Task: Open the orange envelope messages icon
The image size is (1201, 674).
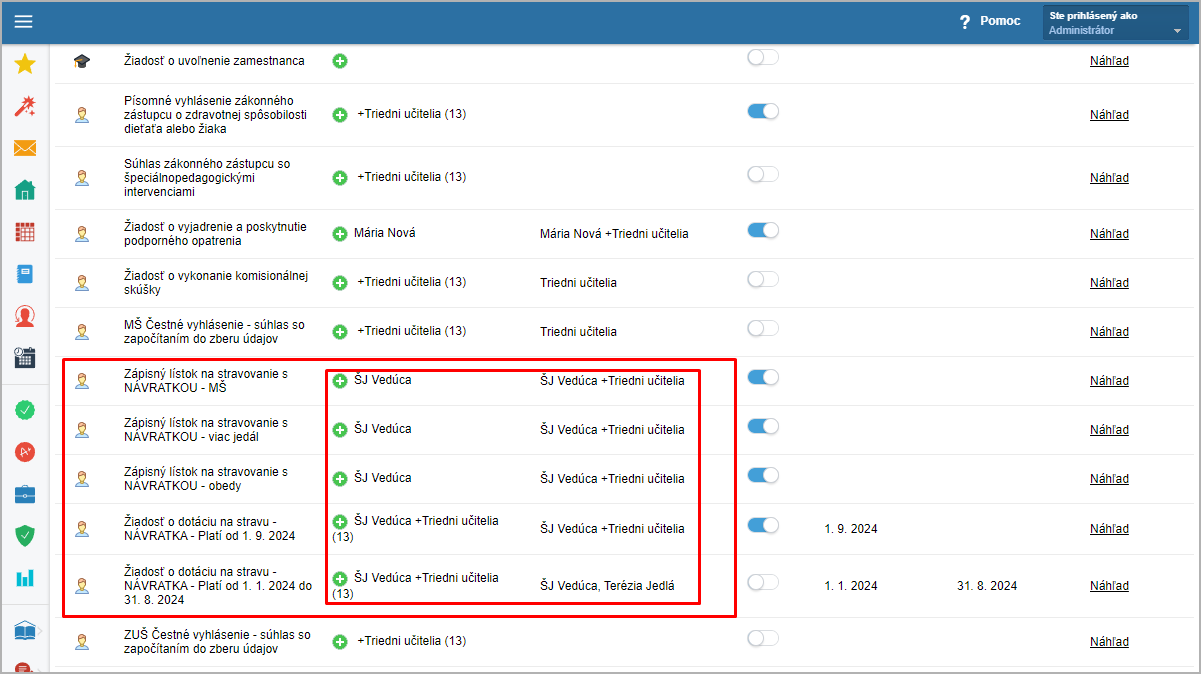Action: click(x=25, y=148)
